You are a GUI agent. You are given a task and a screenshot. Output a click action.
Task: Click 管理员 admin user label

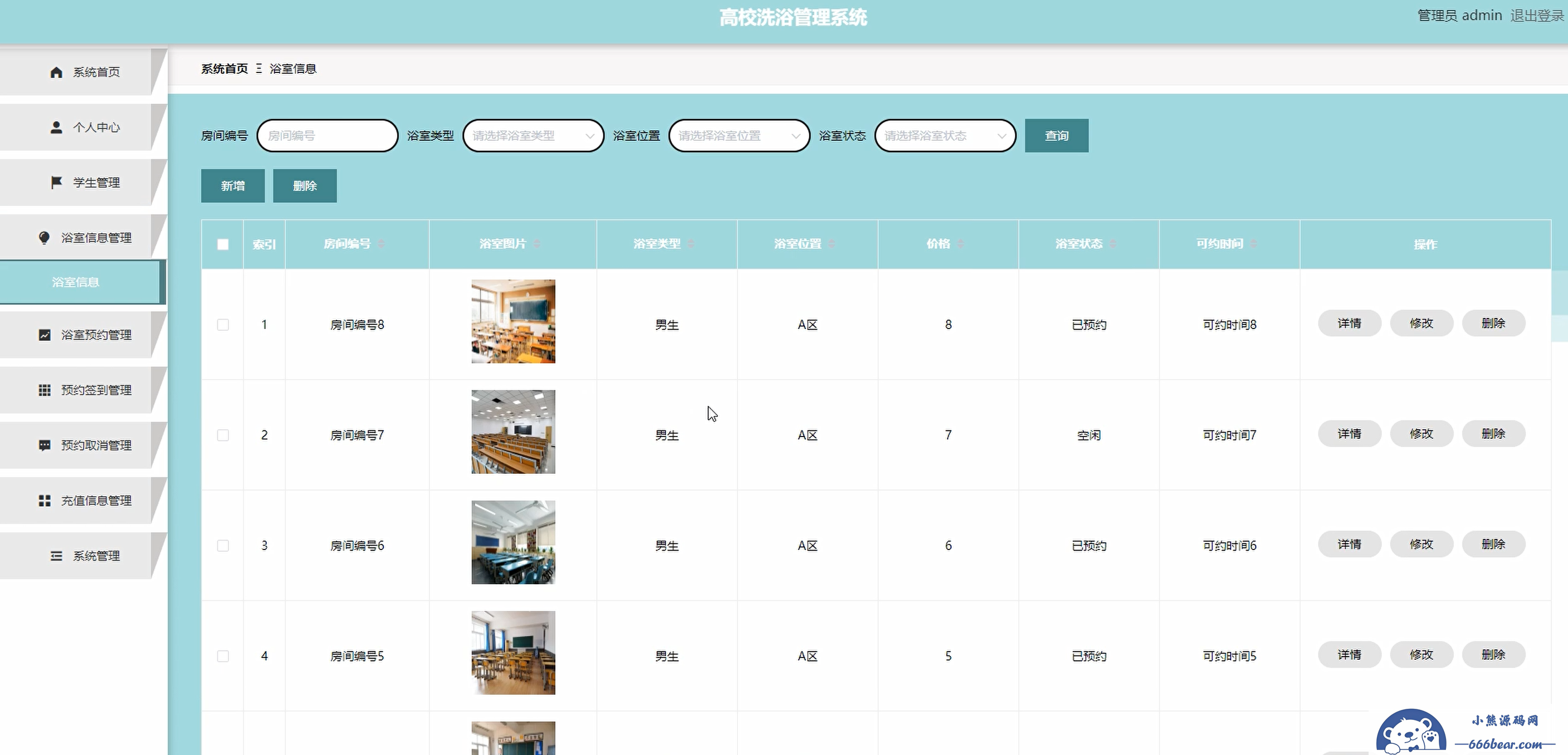(x=1459, y=16)
